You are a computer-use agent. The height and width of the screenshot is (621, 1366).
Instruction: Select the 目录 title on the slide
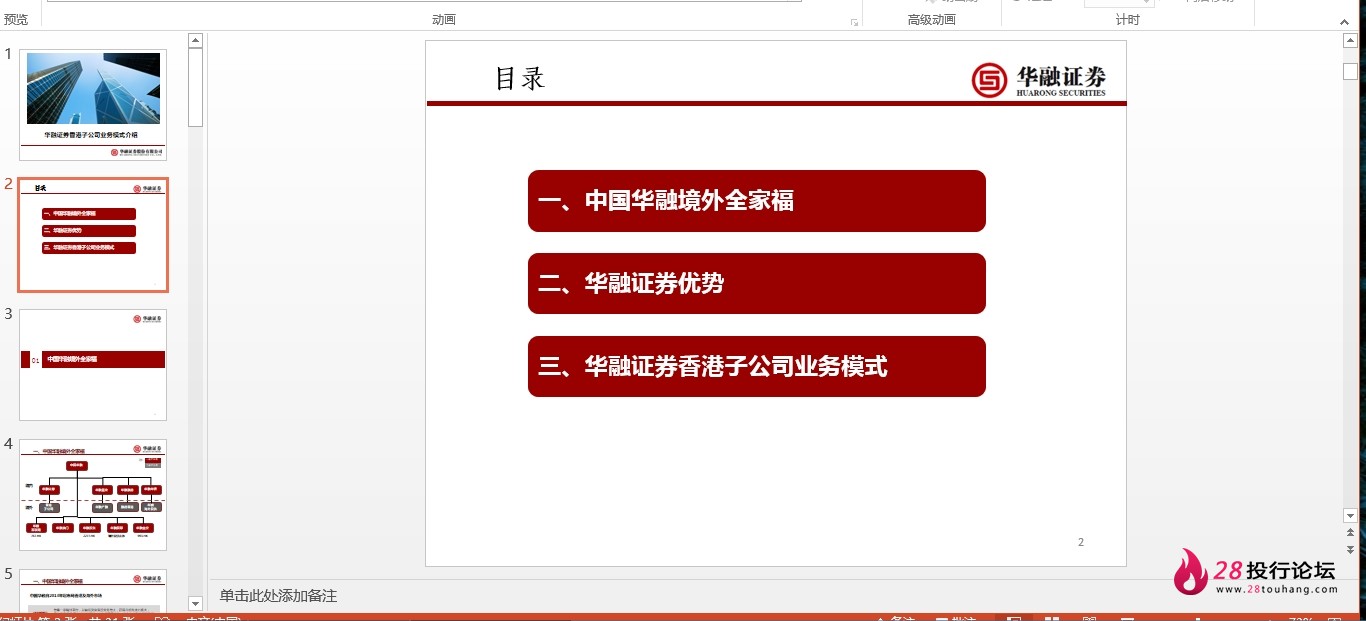(520, 78)
